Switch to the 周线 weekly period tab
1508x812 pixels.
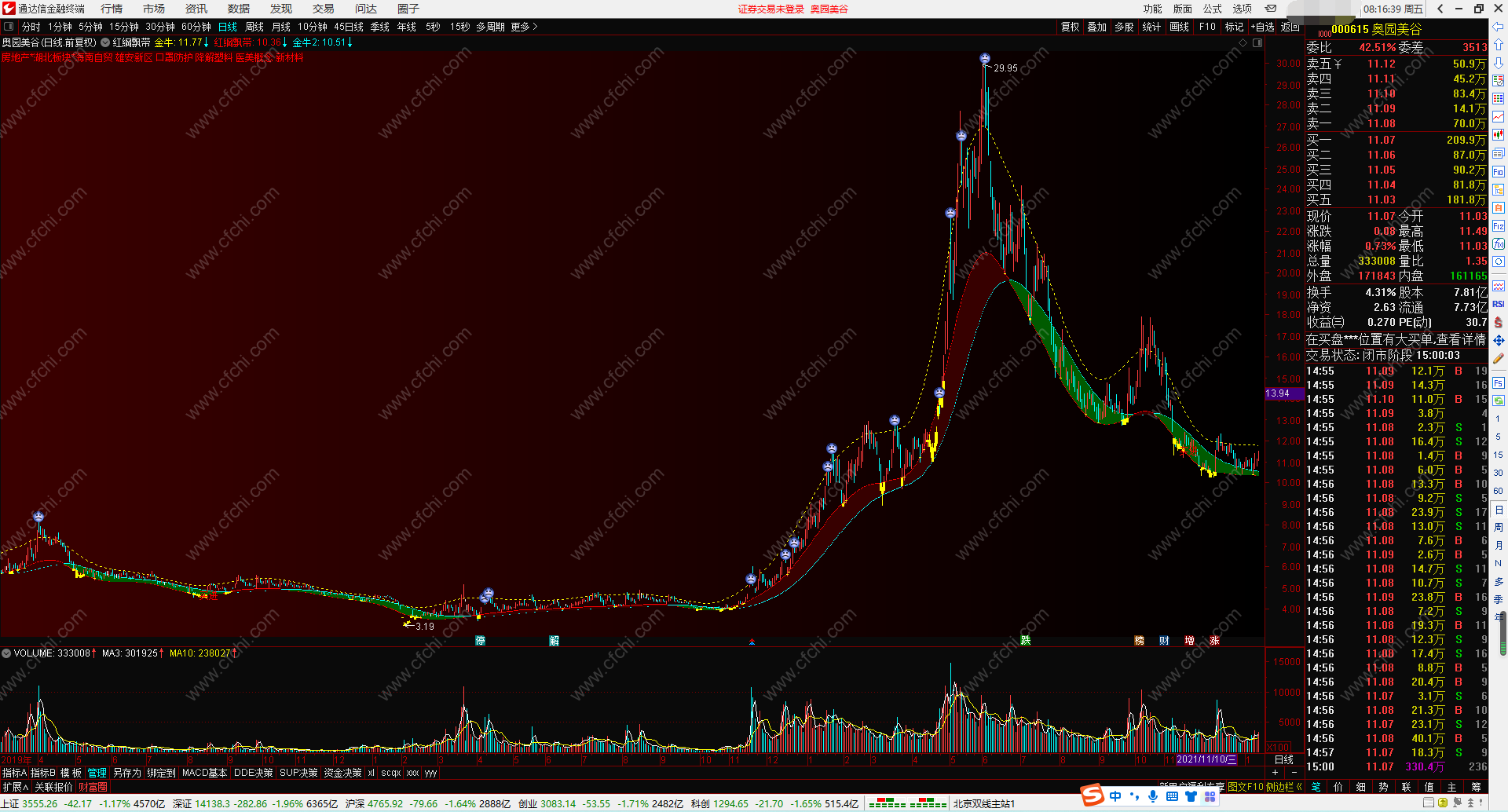[x=254, y=27]
